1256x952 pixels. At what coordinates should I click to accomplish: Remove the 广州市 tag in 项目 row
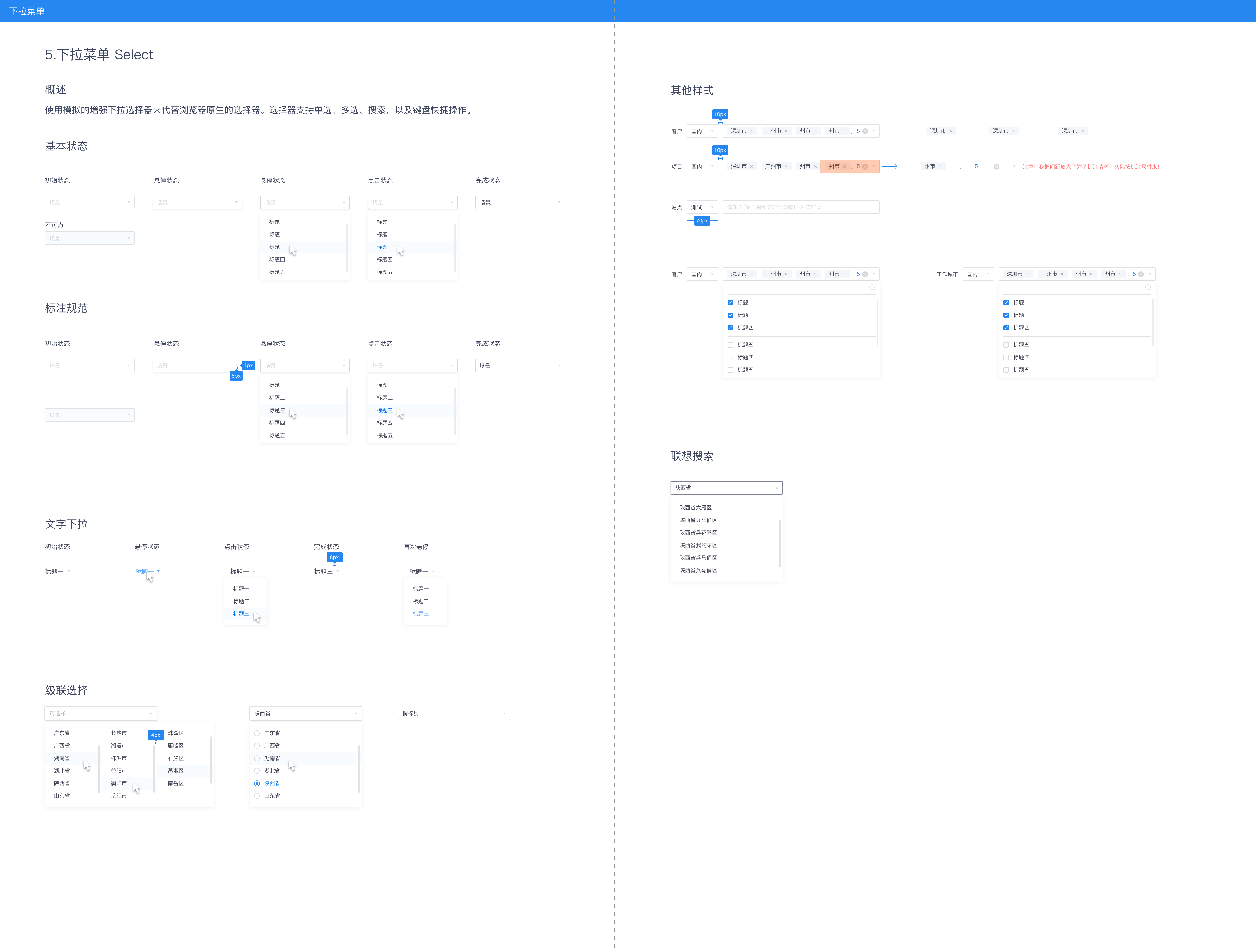pyautogui.click(x=786, y=166)
